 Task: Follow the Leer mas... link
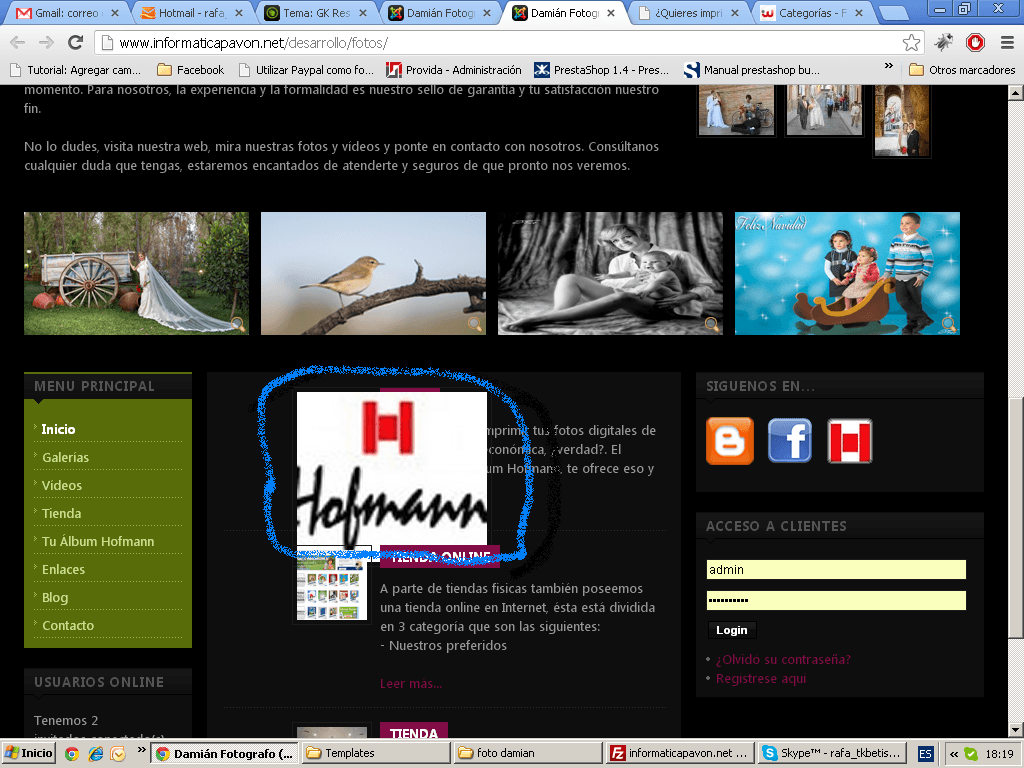coord(411,684)
